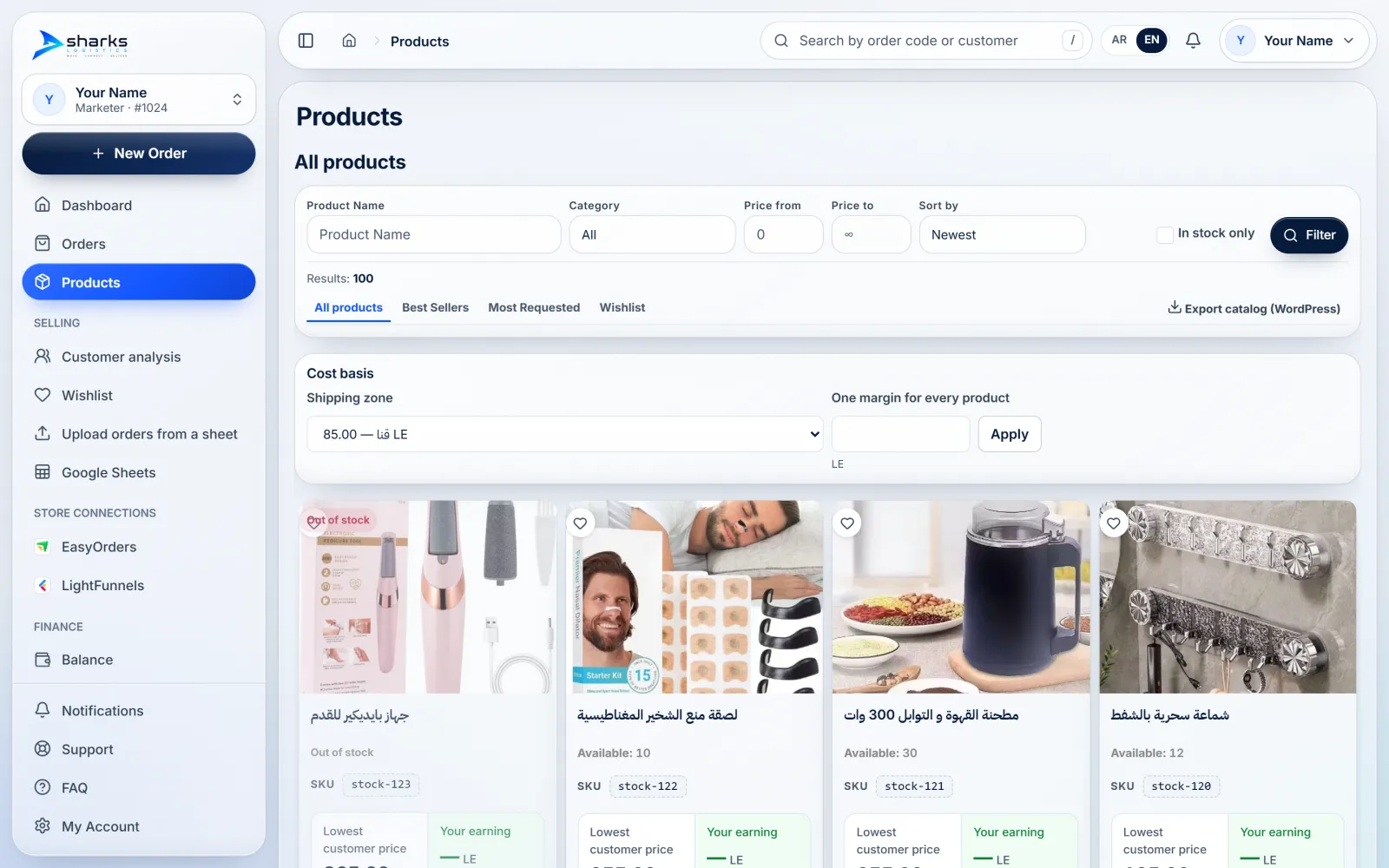Viewport: 1389px width, 868px height.
Task: Enable In stock only checkbox
Action: click(x=1165, y=234)
